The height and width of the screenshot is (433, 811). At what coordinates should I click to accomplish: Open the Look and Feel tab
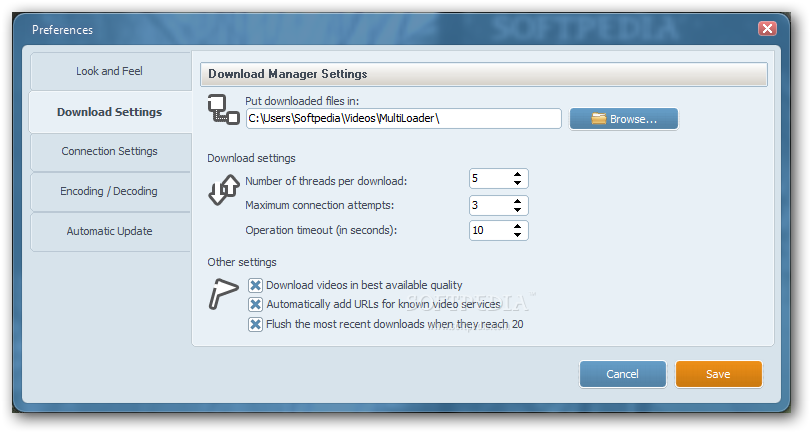(x=111, y=71)
